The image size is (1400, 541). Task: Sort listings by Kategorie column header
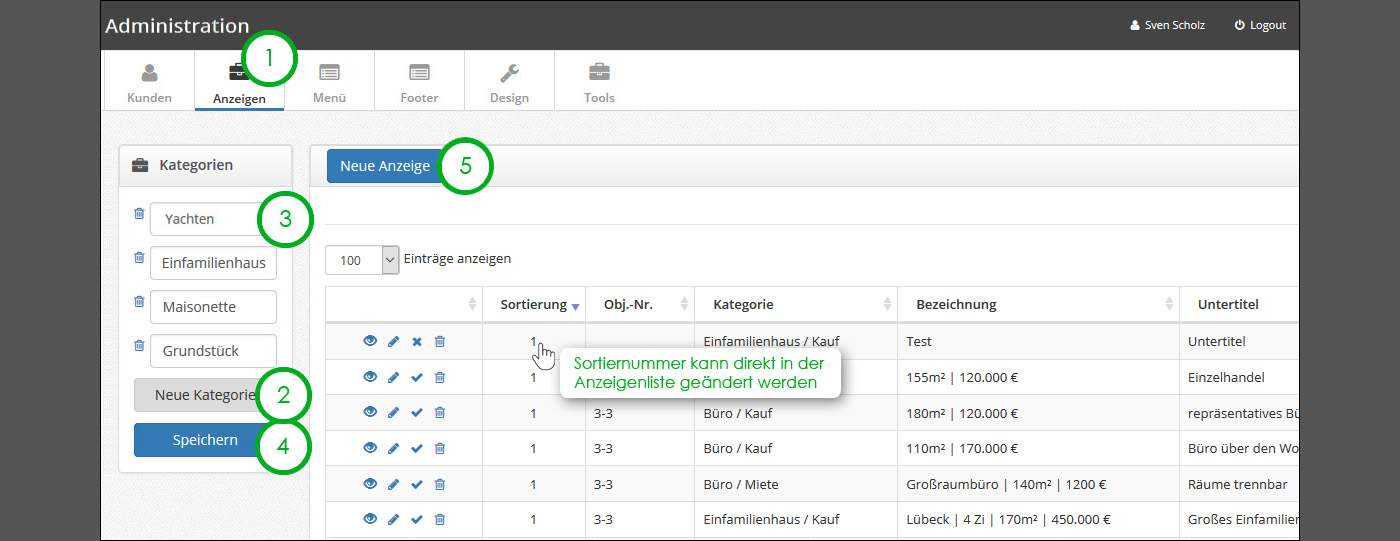point(743,305)
